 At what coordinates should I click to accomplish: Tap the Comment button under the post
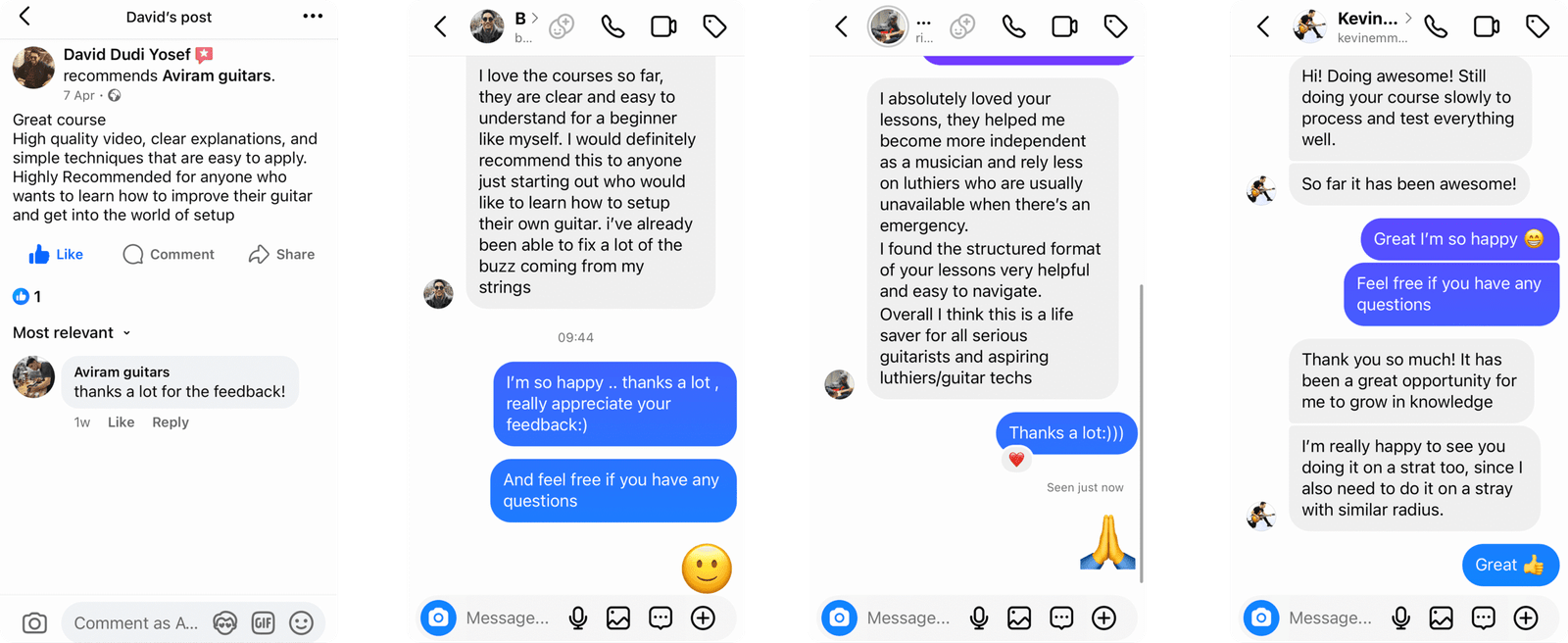(x=169, y=255)
